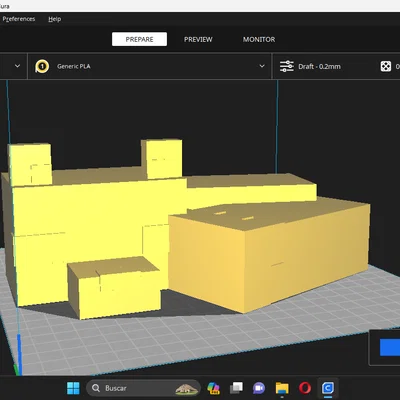The width and height of the screenshot is (400, 400).
Task: Click the Cura taskbar icon
Action: pyautogui.click(x=328, y=388)
